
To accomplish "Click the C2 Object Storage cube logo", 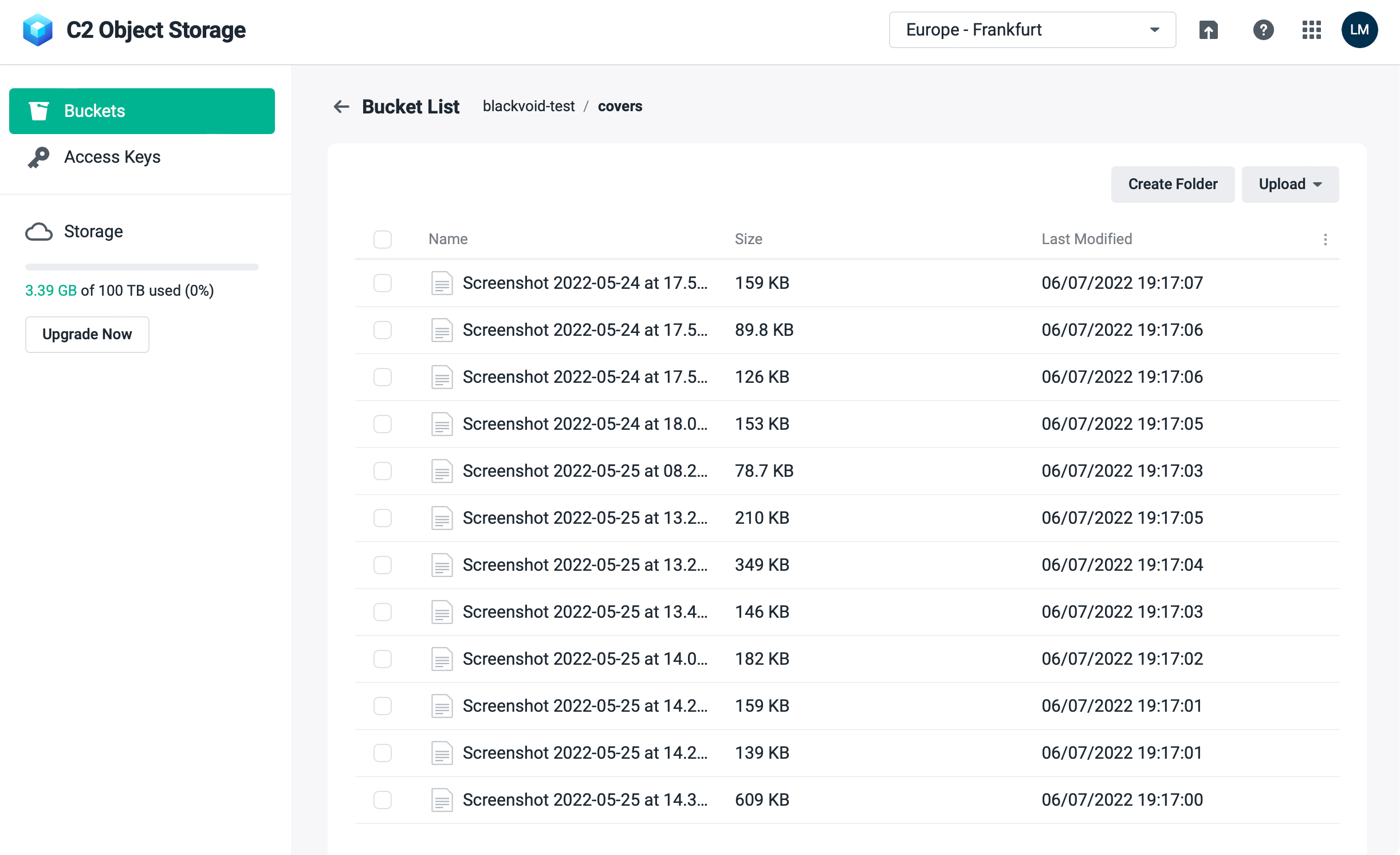I will (38, 30).
